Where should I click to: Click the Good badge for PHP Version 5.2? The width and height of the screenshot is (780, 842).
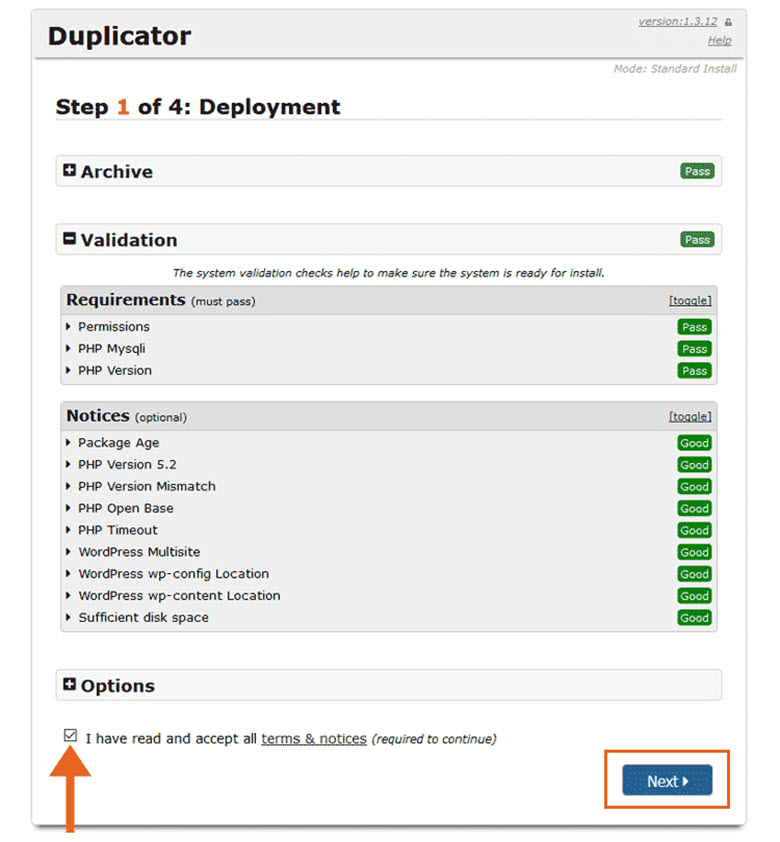(x=694, y=465)
